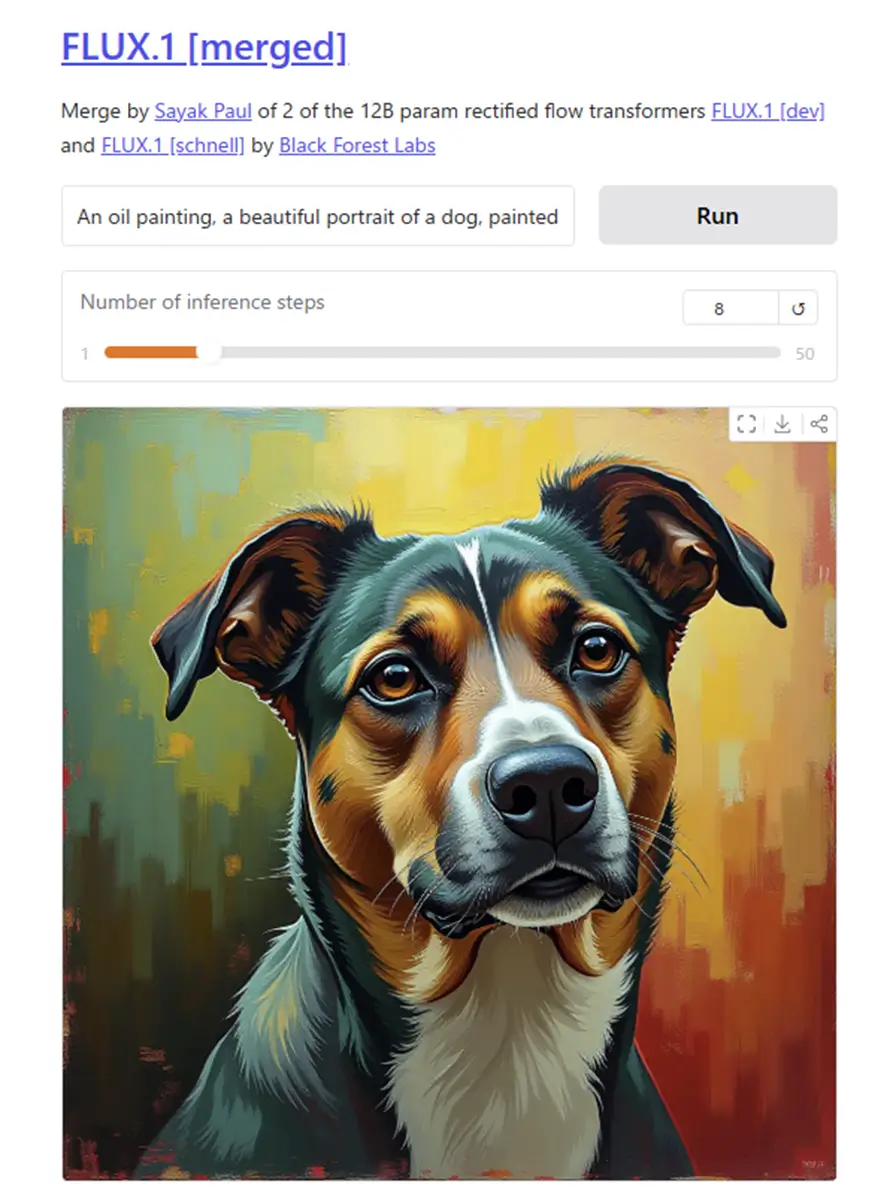
Task: Click the inference steps slider handle
Action: (x=209, y=352)
